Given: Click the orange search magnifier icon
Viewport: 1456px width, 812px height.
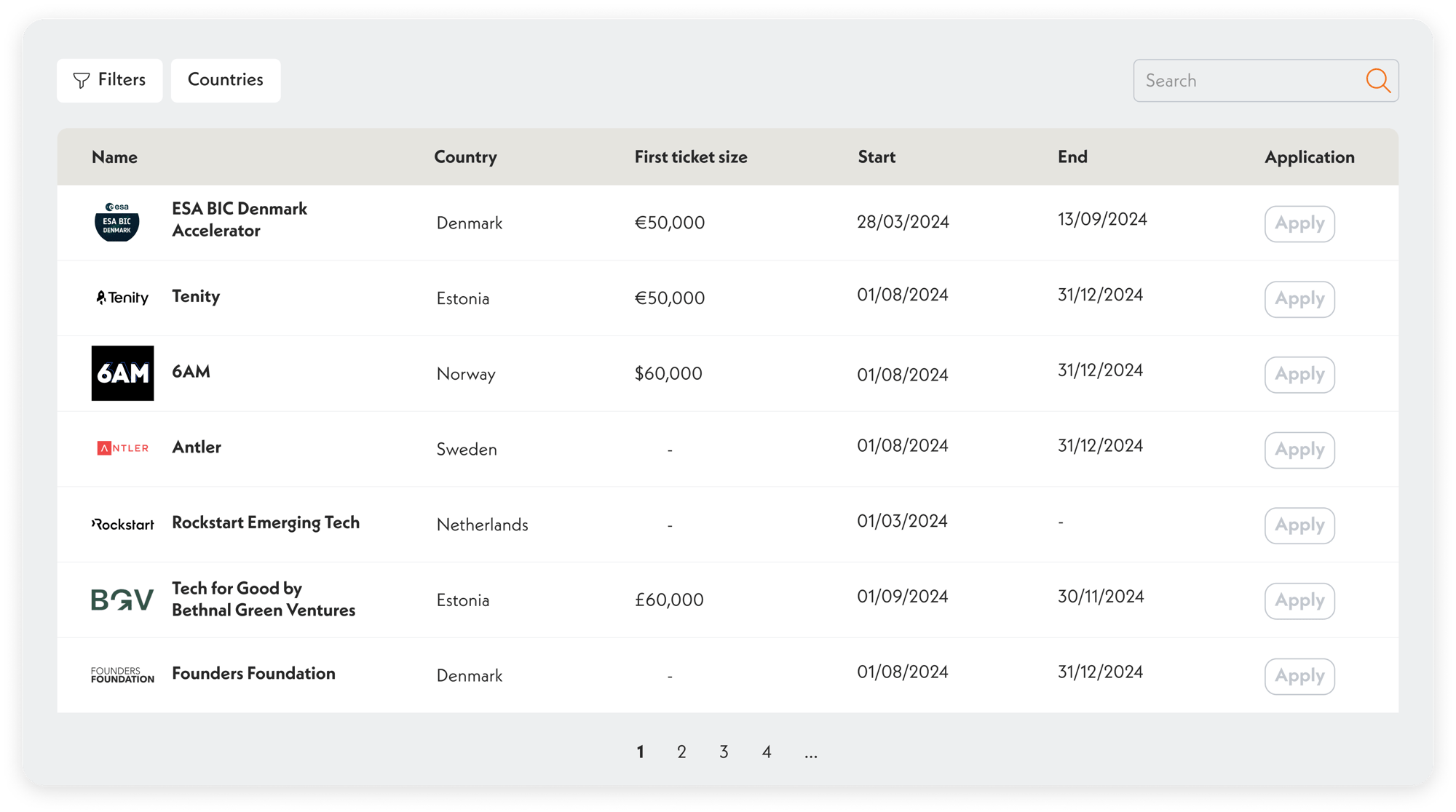Looking at the screenshot, I should [1377, 81].
